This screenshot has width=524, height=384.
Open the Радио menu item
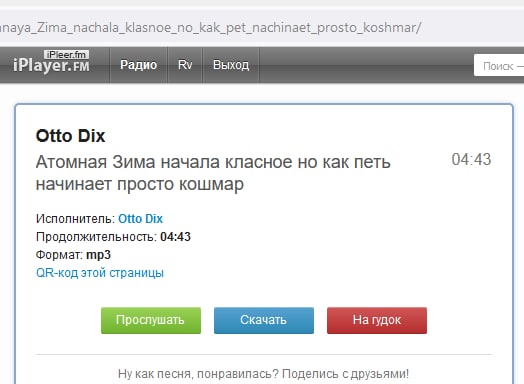tap(138, 65)
